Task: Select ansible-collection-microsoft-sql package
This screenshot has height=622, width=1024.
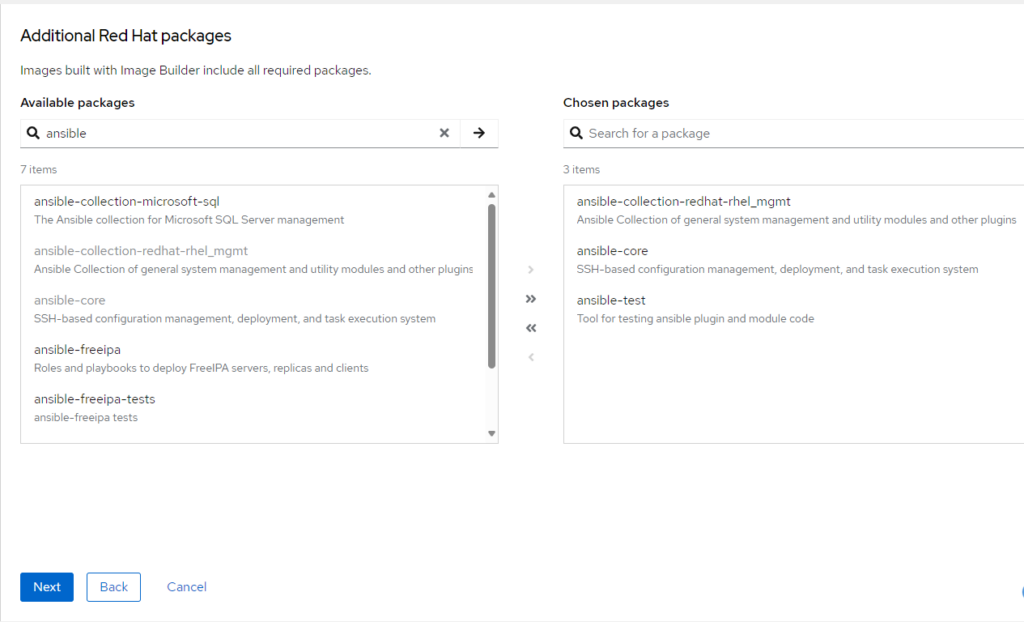Action: [127, 202]
